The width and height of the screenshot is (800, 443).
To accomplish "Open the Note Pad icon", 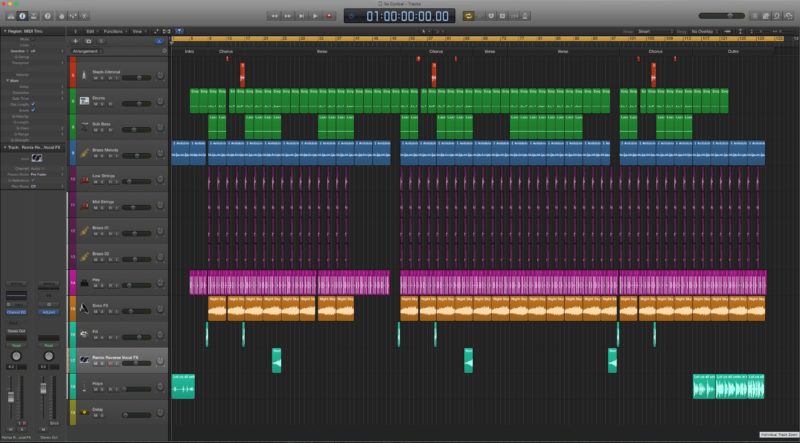I will tap(766, 16).
